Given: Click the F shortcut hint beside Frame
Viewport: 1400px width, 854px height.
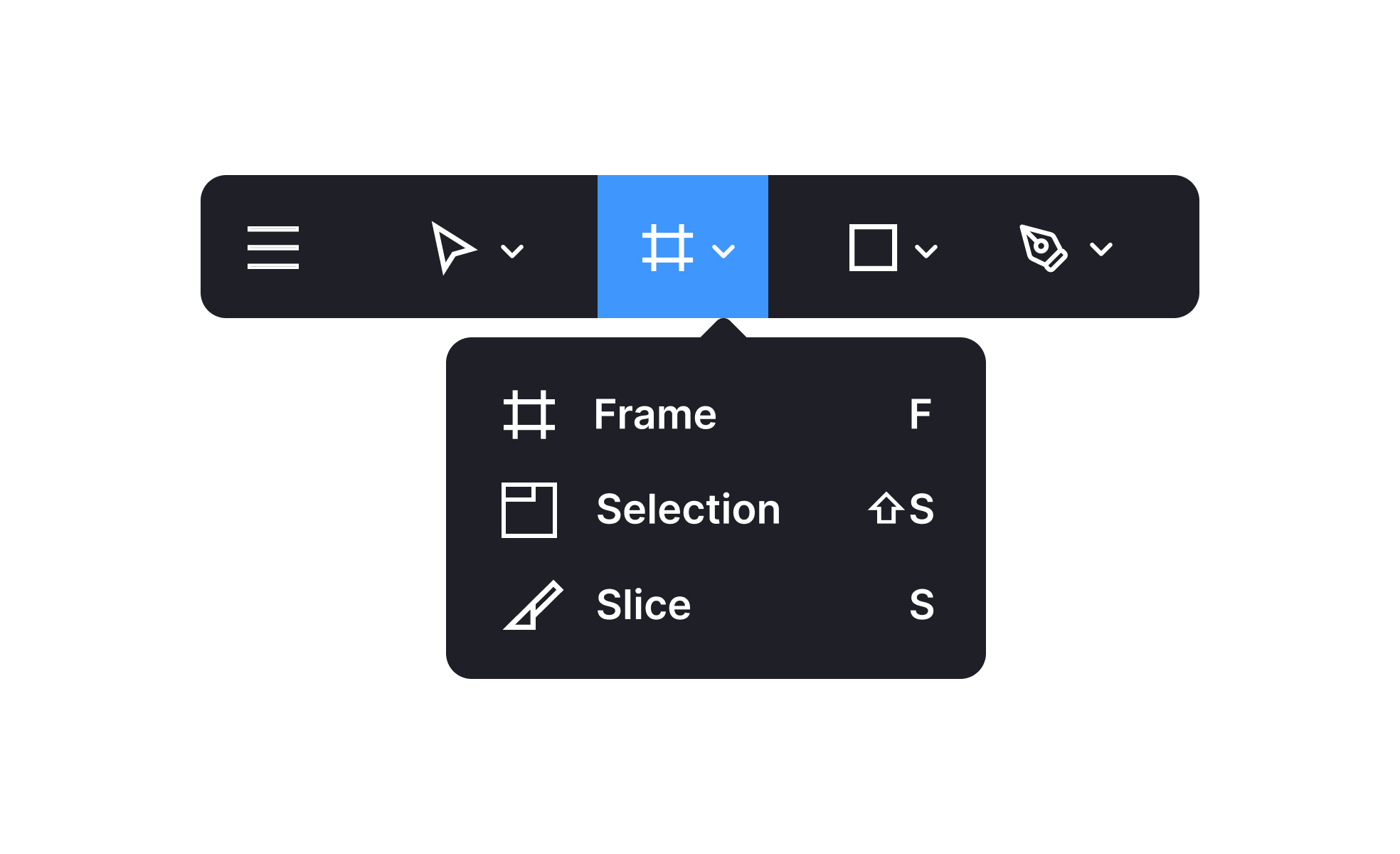Looking at the screenshot, I should click(x=921, y=414).
